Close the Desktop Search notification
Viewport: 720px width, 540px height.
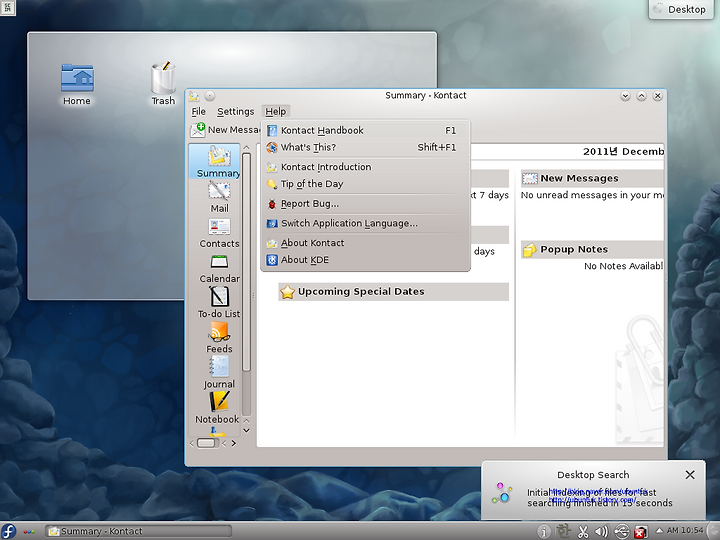690,475
